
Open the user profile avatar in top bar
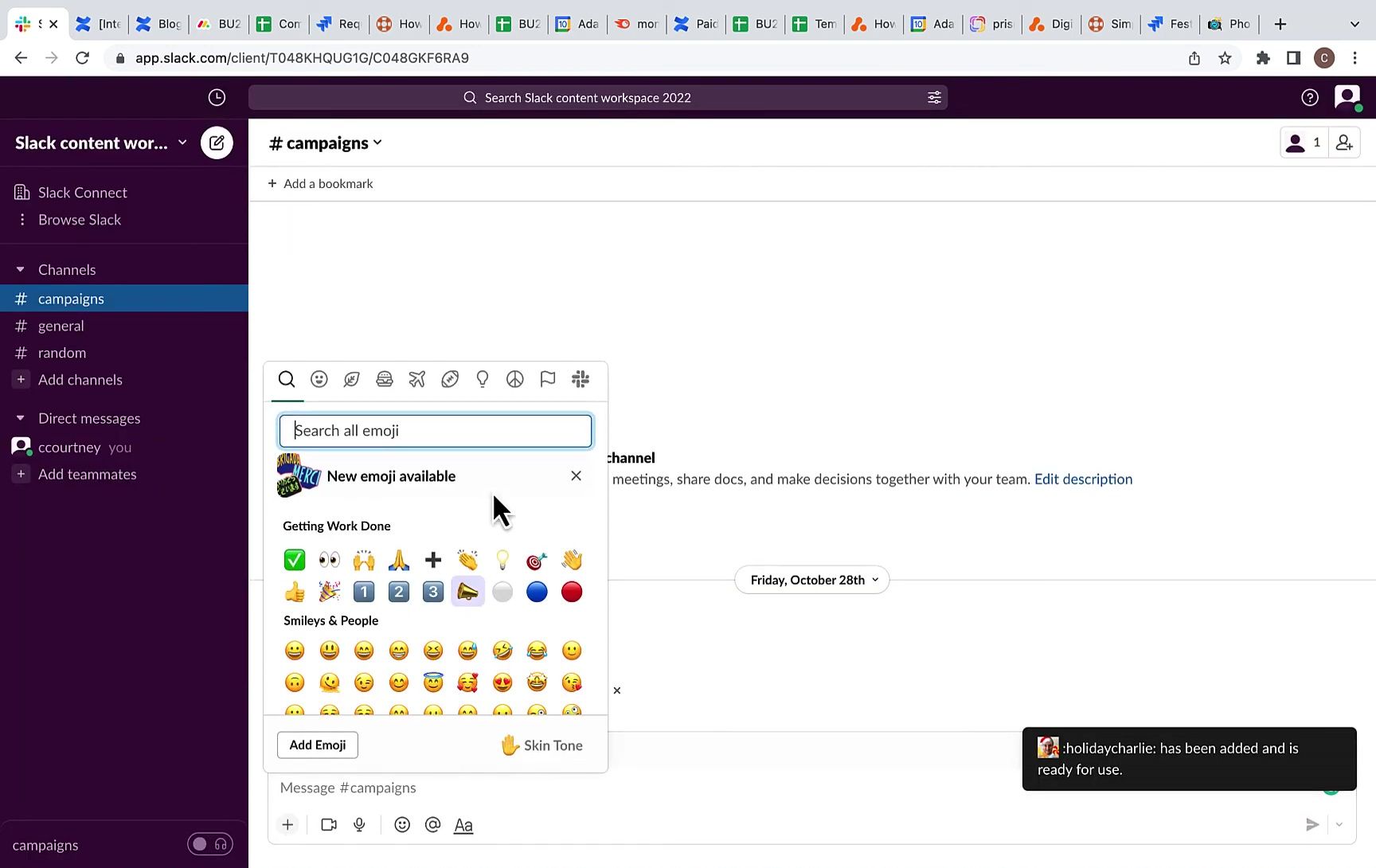pyautogui.click(x=1347, y=97)
